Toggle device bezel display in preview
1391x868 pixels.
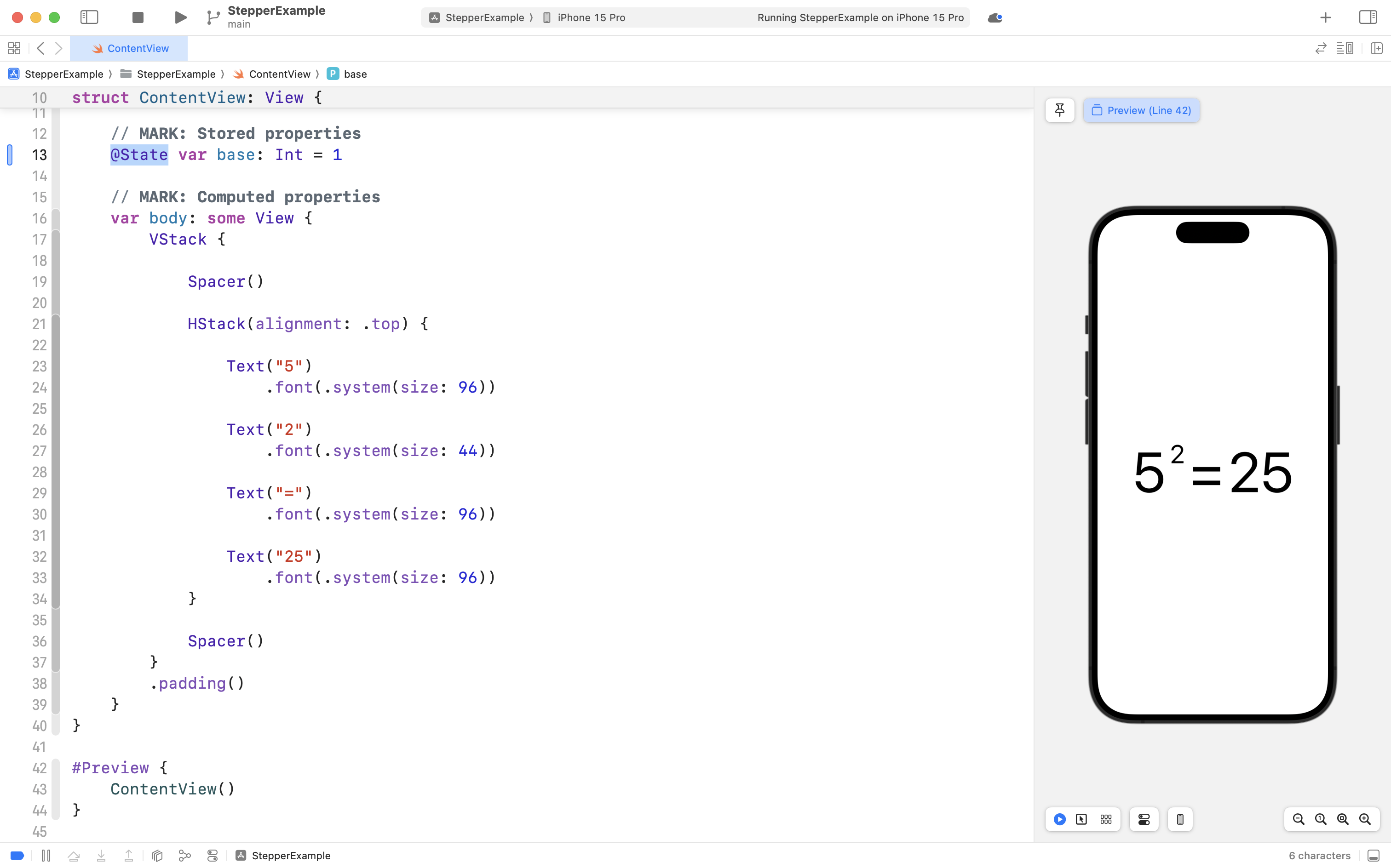pyautogui.click(x=1180, y=819)
